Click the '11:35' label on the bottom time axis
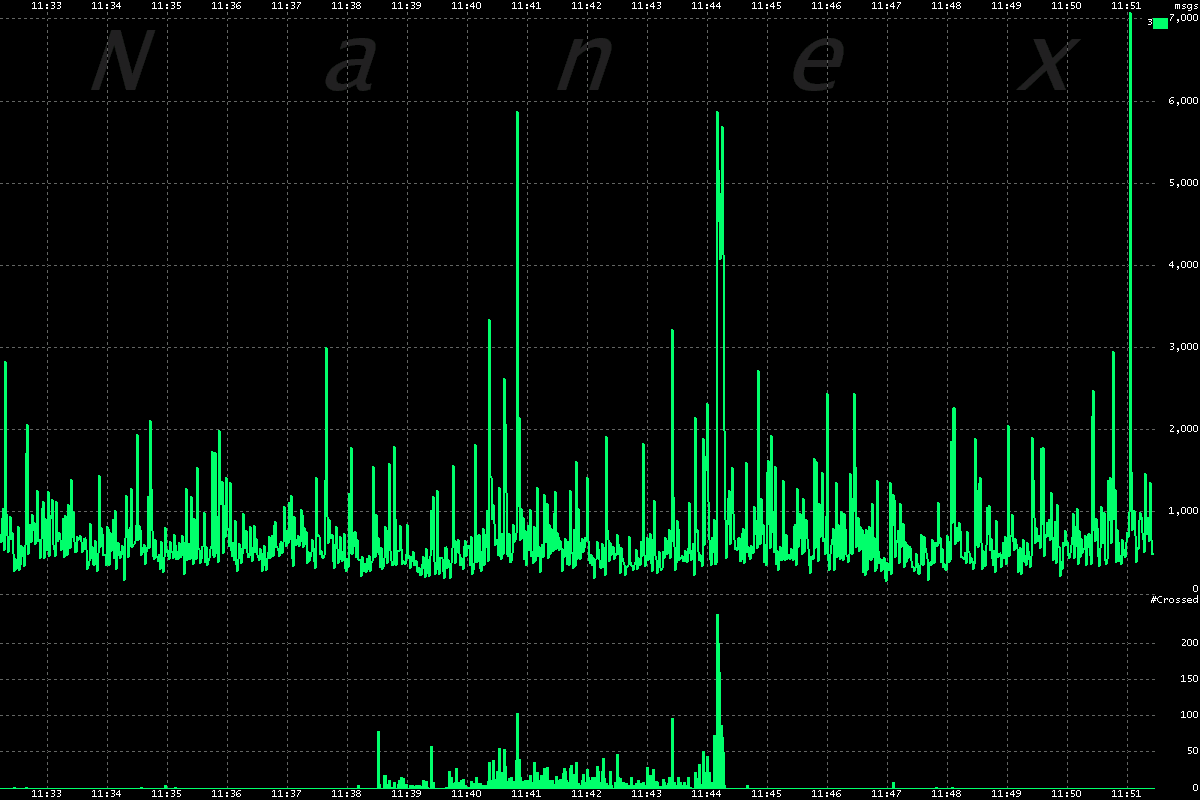1200x800 pixels. (x=166, y=794)
